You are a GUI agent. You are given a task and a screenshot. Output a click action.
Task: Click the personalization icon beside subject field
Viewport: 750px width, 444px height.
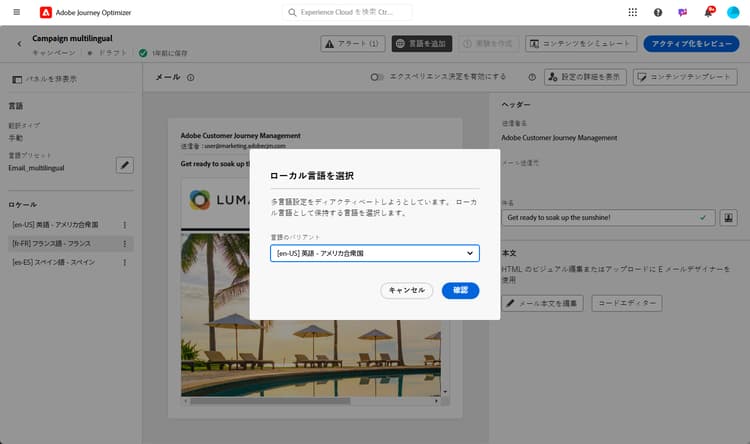pos(728,218)
